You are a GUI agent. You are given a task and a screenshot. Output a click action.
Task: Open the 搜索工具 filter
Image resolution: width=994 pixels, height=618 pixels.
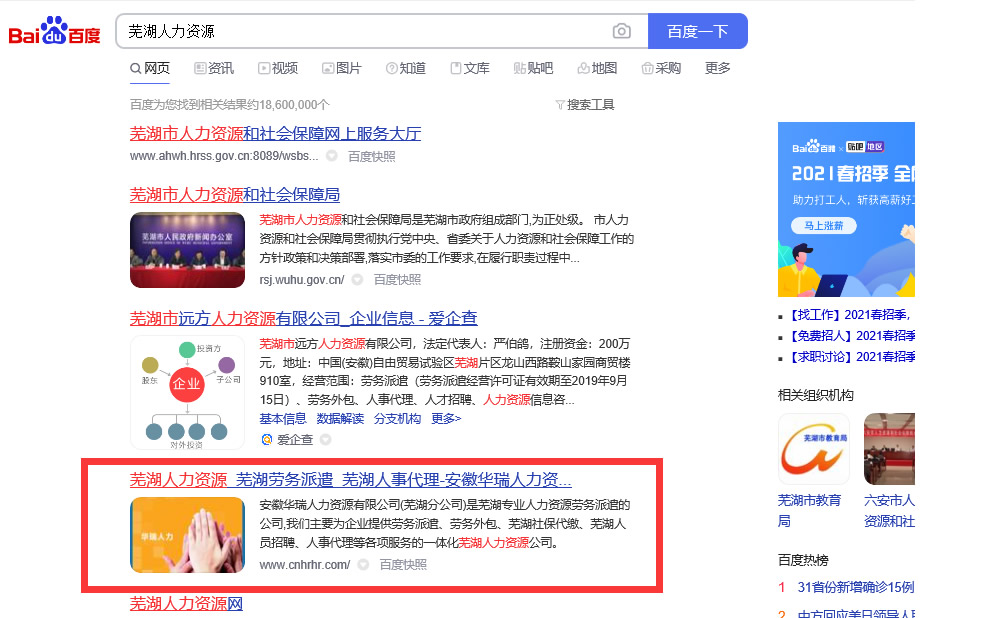pos(584,104)
